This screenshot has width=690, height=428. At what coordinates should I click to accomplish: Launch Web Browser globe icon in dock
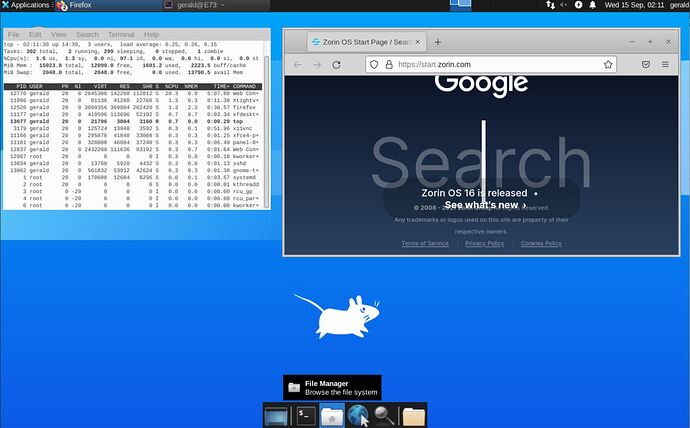point(358,416)
